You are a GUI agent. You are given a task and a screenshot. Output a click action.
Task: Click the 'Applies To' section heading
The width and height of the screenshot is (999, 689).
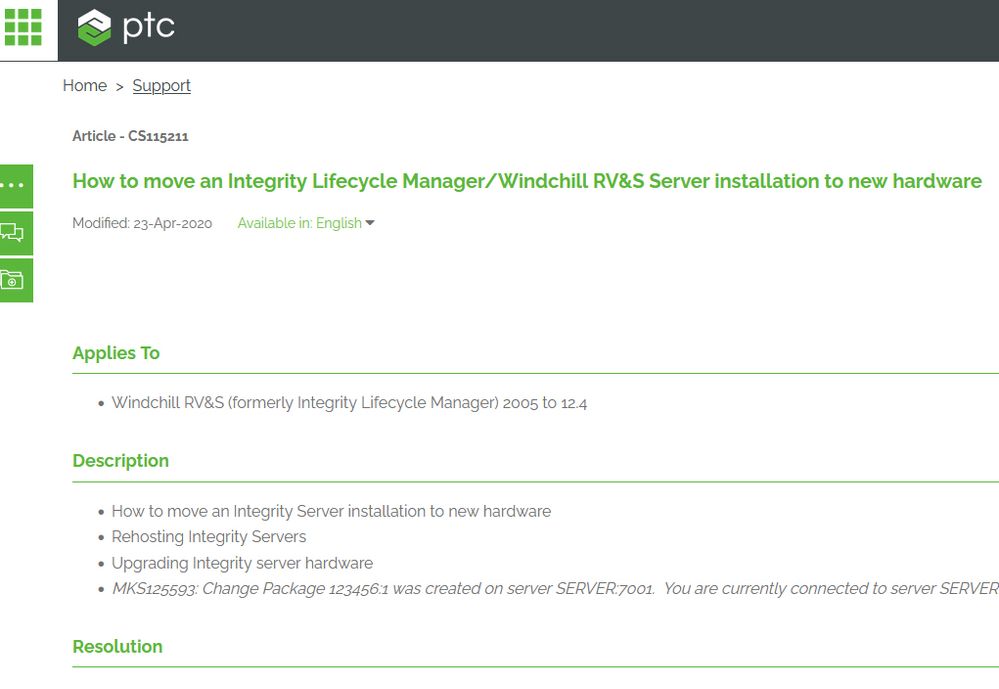click(116, 353)
